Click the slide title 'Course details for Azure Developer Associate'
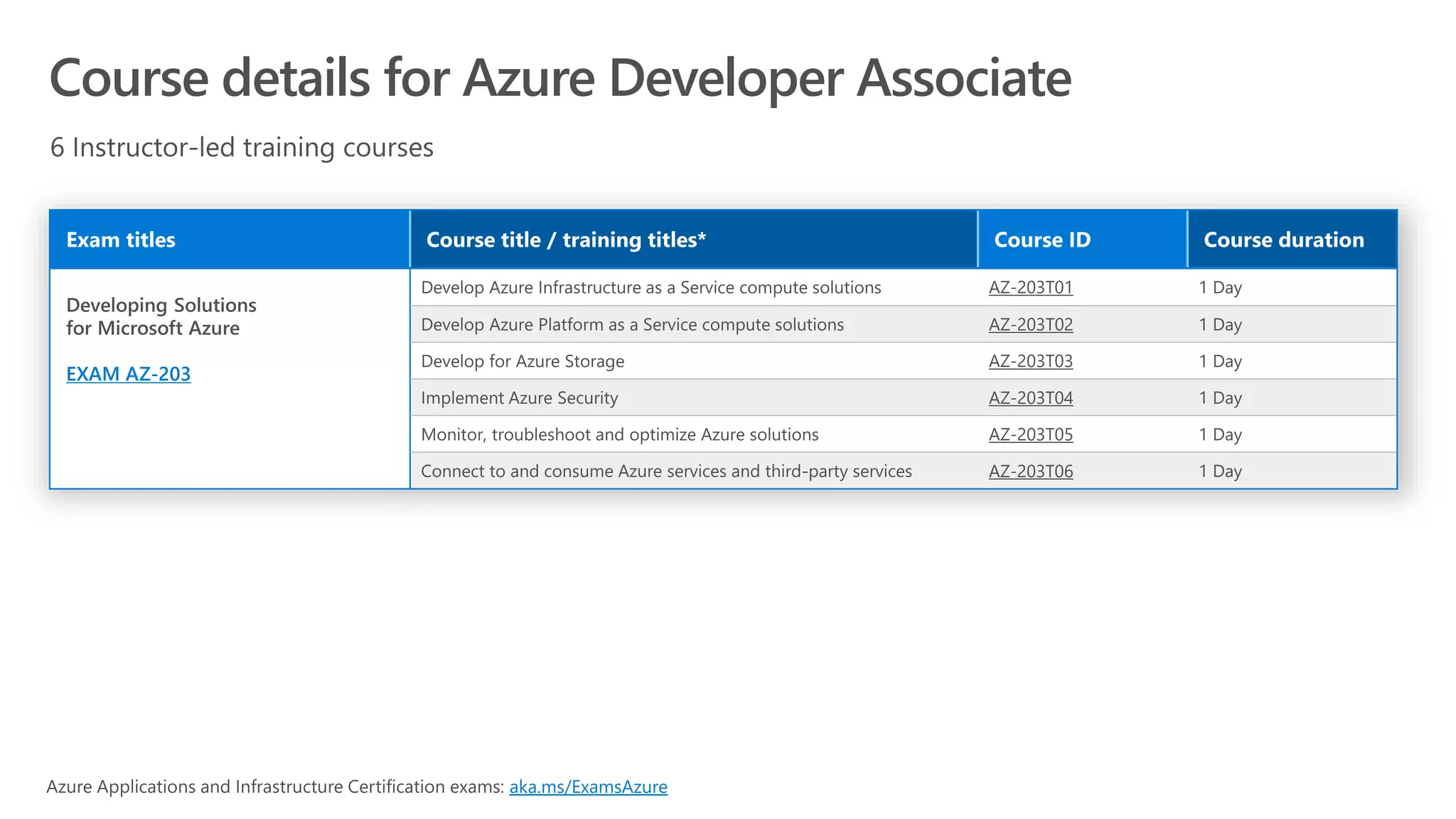 pos(560,78)
